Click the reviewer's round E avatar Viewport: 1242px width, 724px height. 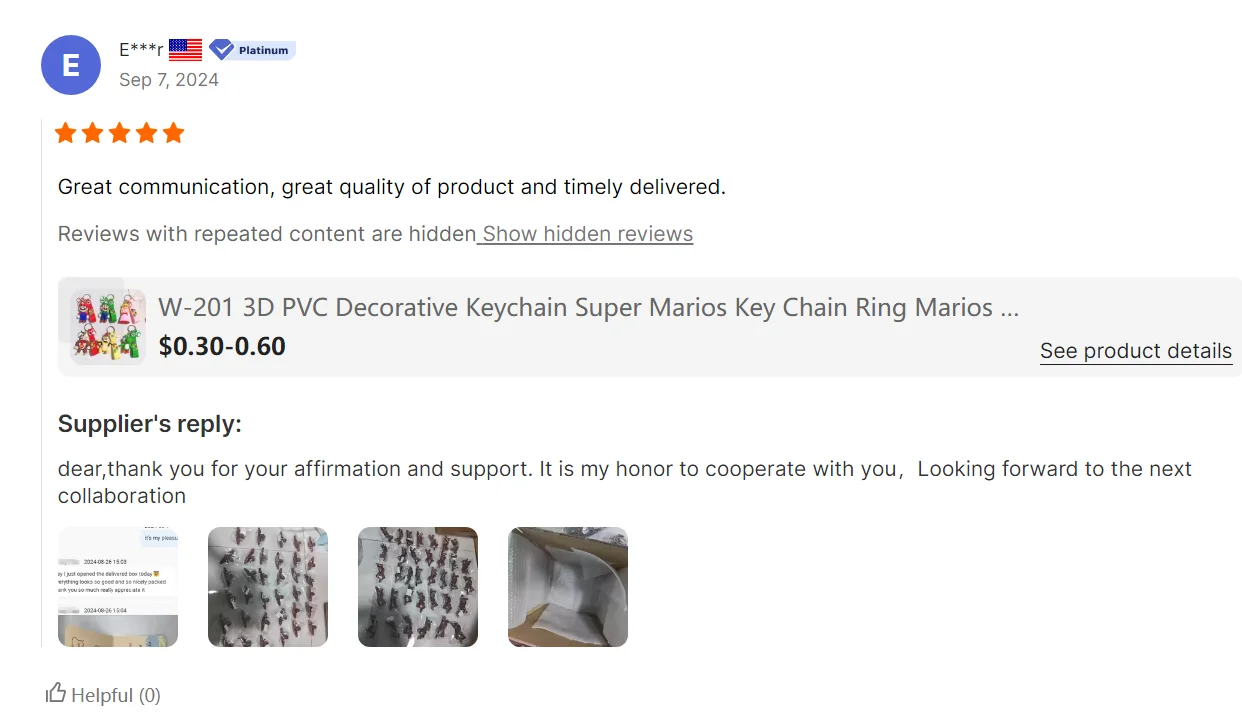point(71,65)
